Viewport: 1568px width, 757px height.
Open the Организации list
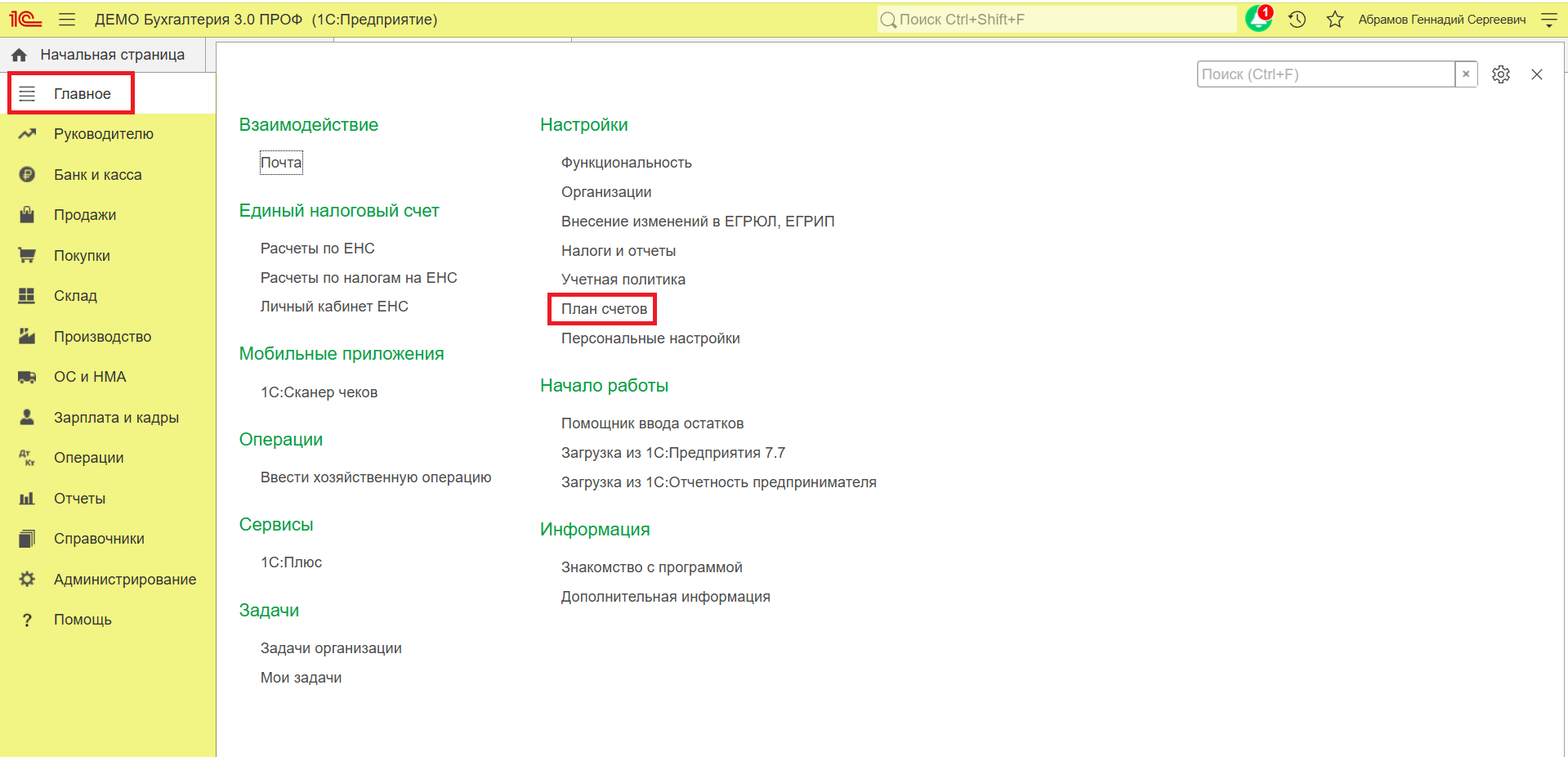click(606, 192)
